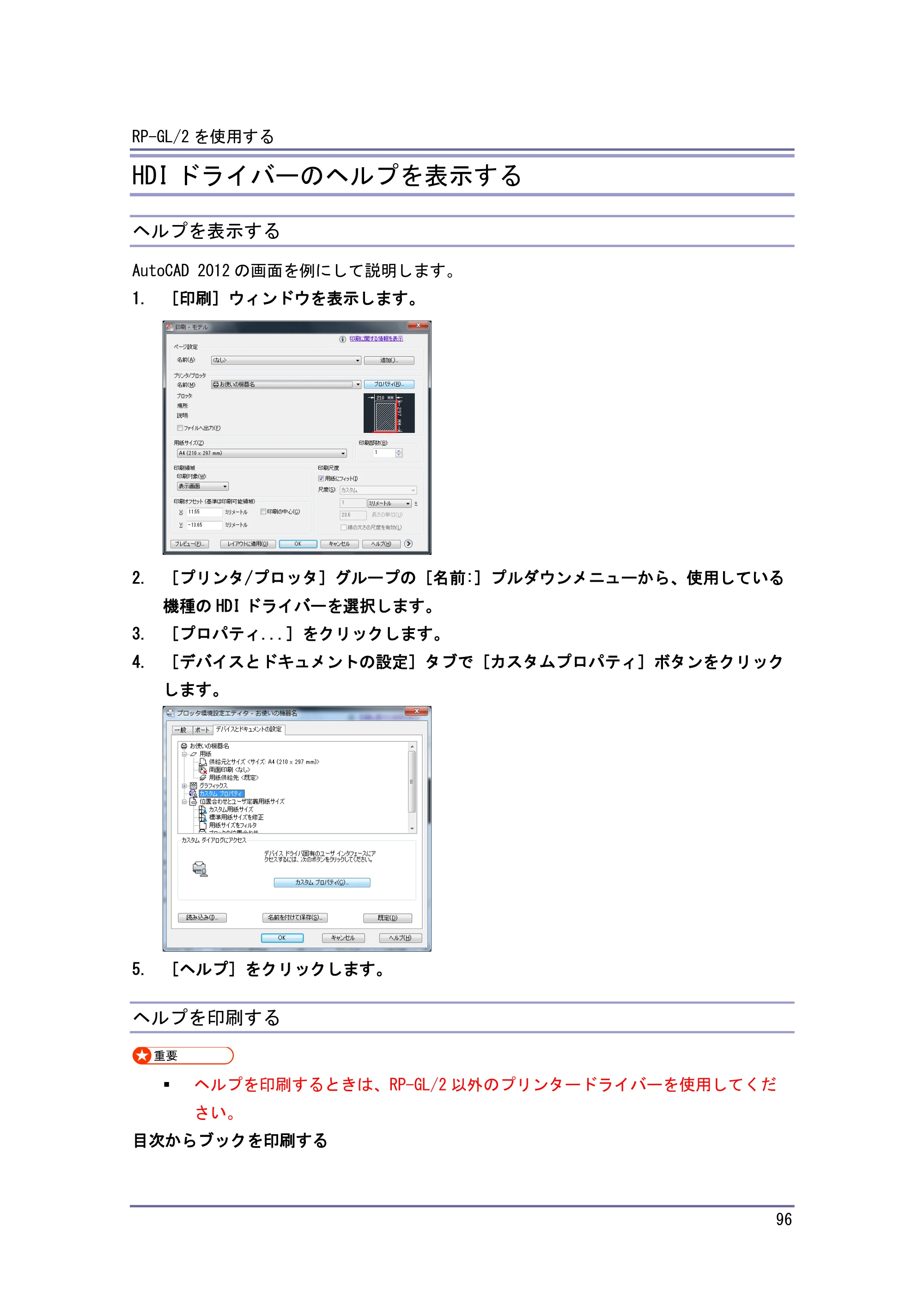Click the 用紙サイズをフィルタ page icon
The height and width of the screenshot is (1307, 924).
[203, 826]
